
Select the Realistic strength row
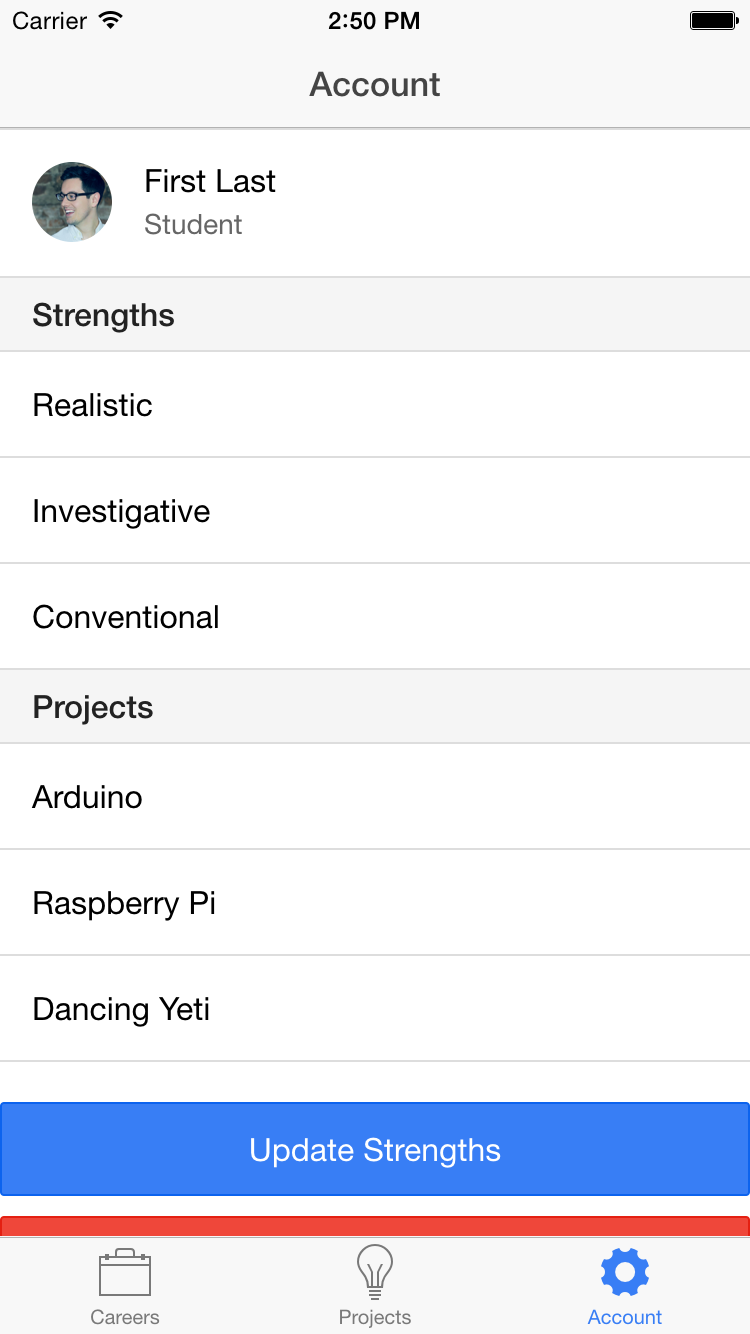375,405
